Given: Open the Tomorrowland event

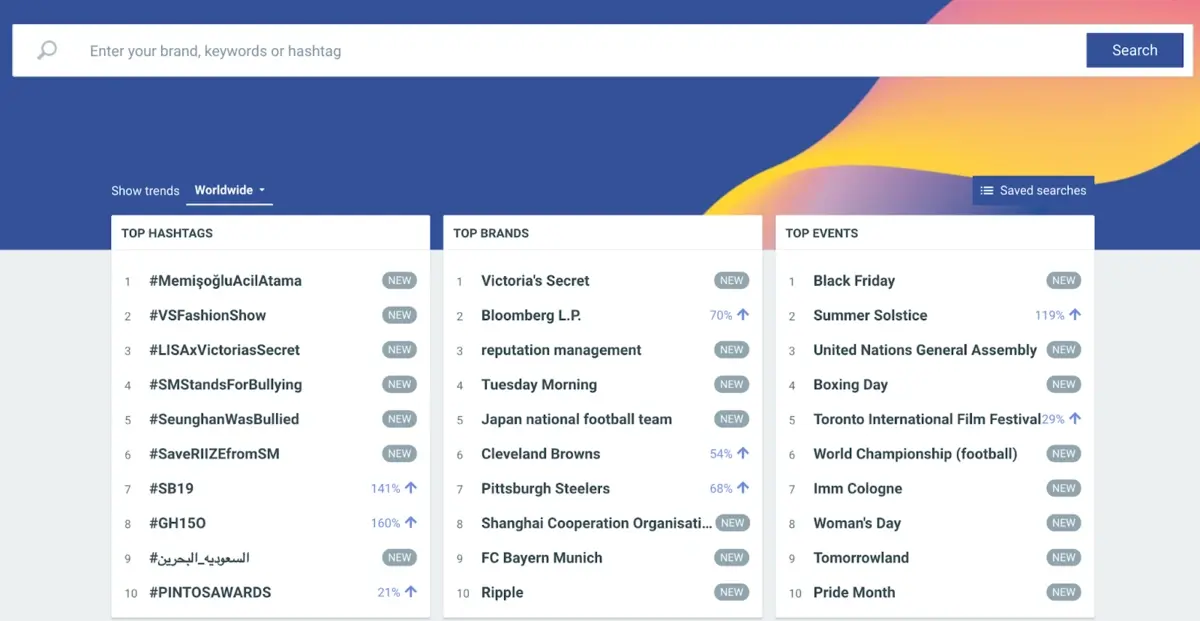Looking at the screenshot, I should click(860, 558).
